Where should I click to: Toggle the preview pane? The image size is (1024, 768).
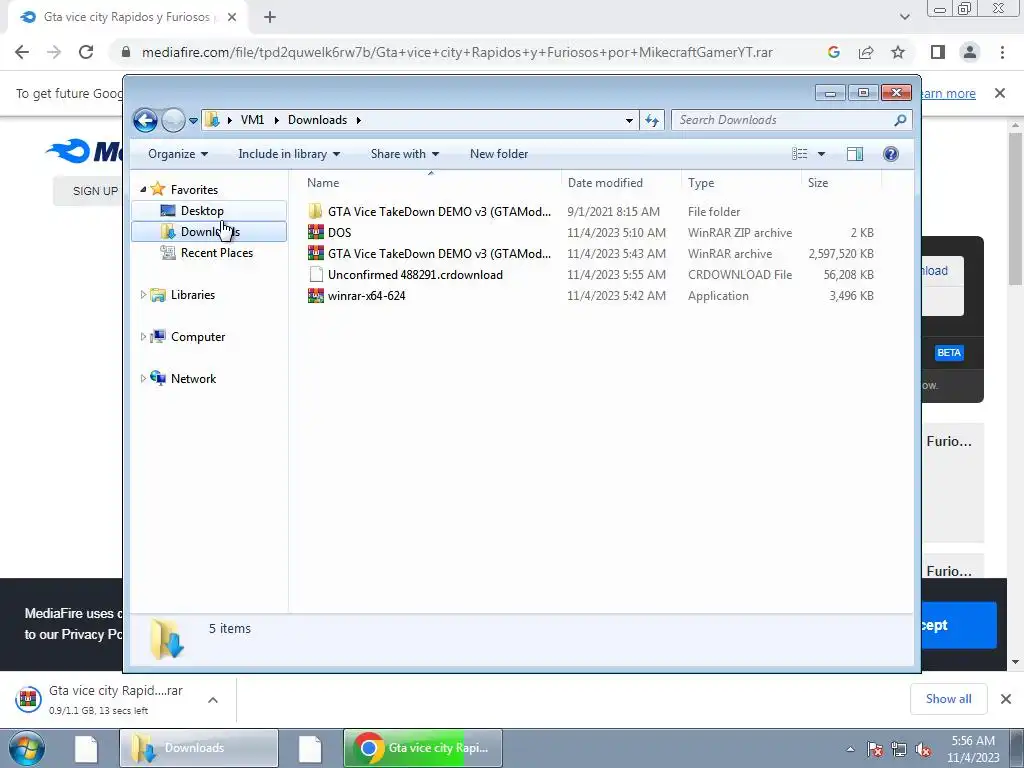coord(855,154)
